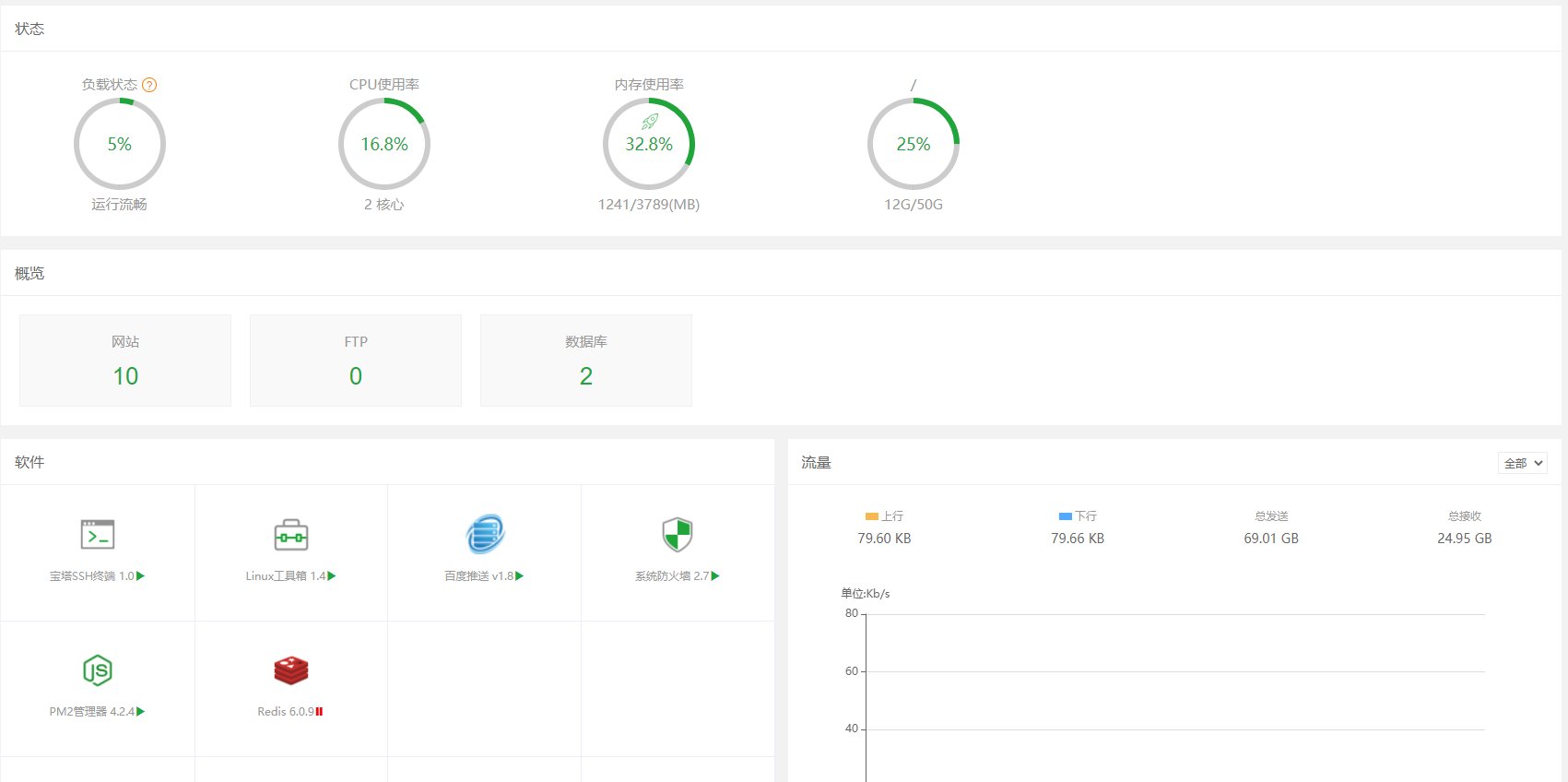
Task: Click the rocket icon in the memory gauge
Action: click(650, 122)
